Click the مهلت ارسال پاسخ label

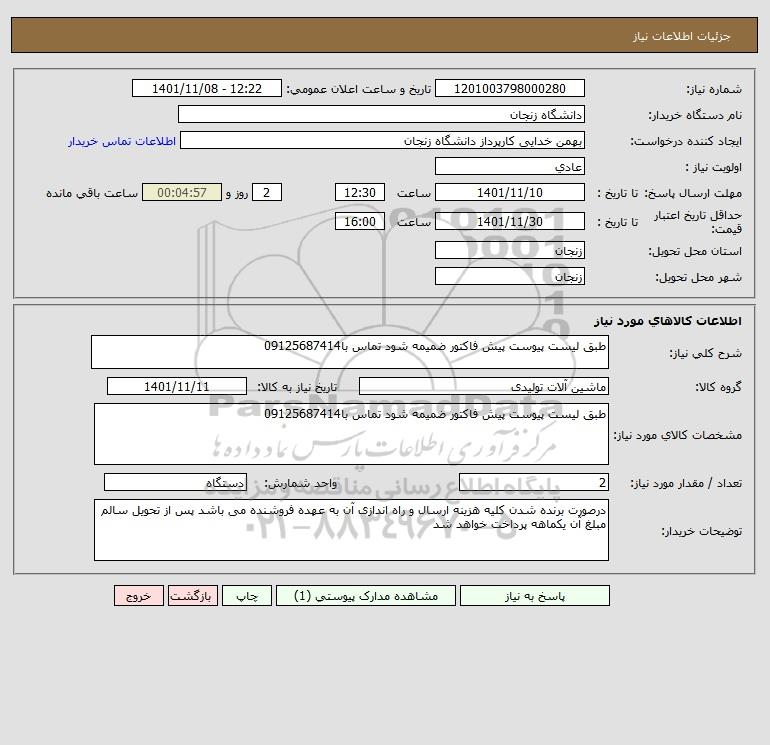point(693,193)
